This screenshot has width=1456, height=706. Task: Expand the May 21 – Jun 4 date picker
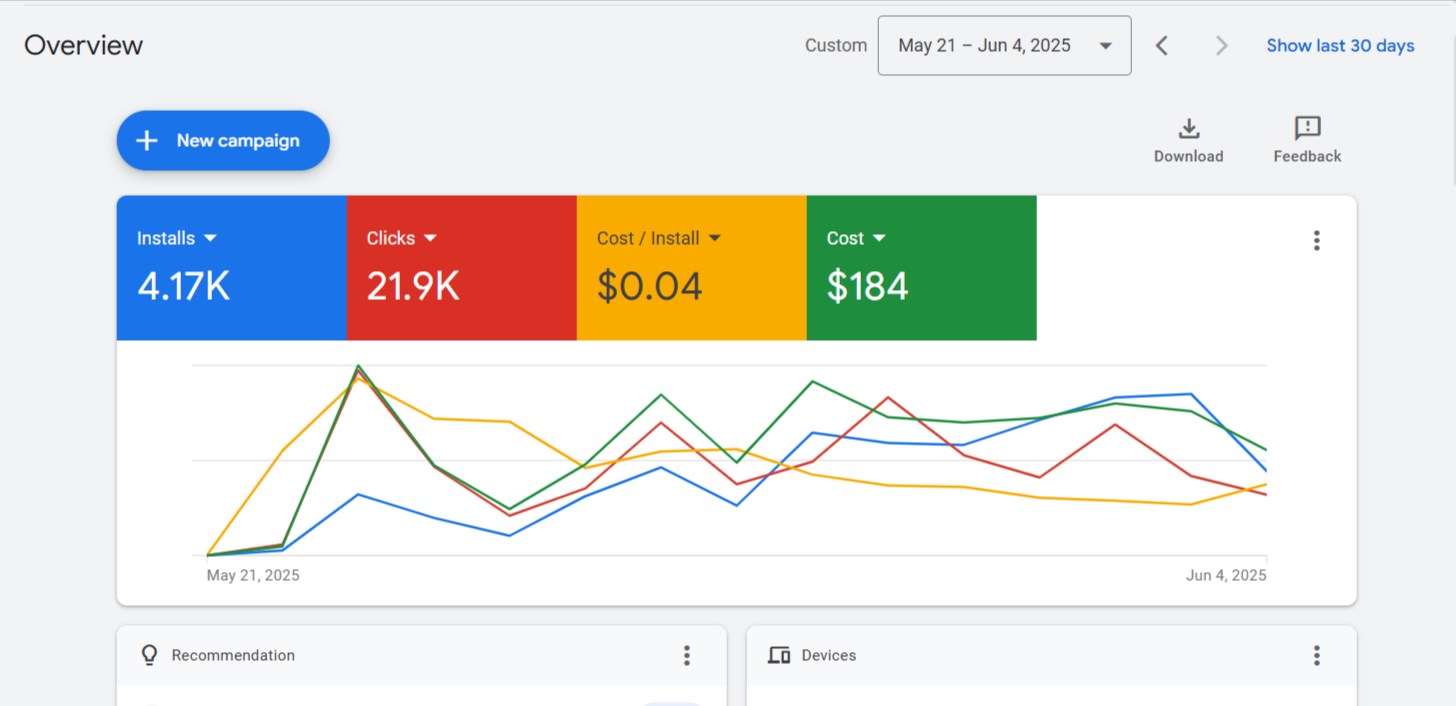(x=1004, y=46)
